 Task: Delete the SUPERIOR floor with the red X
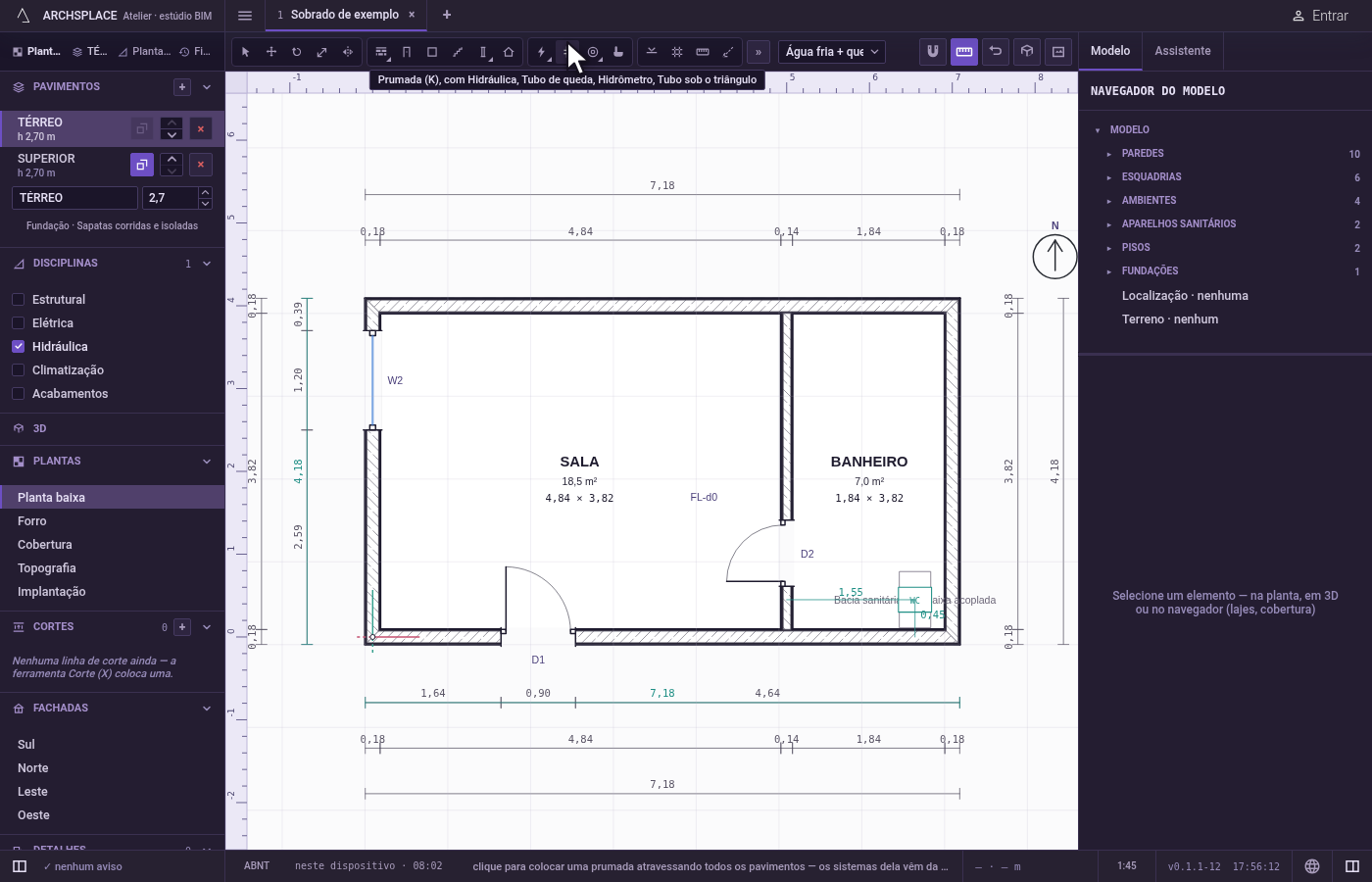[x=201, y=165]
